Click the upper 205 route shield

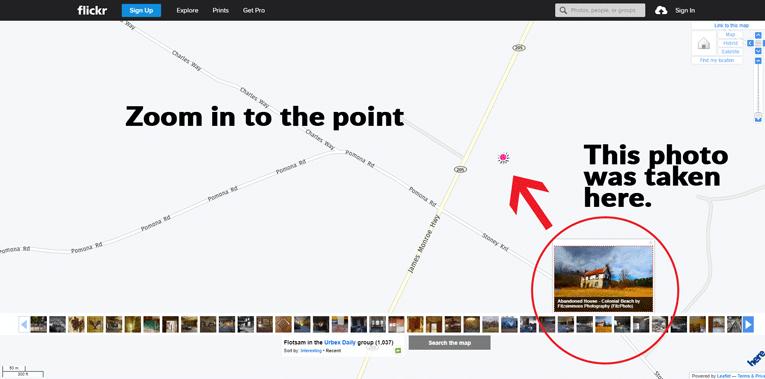pos(519,47)
